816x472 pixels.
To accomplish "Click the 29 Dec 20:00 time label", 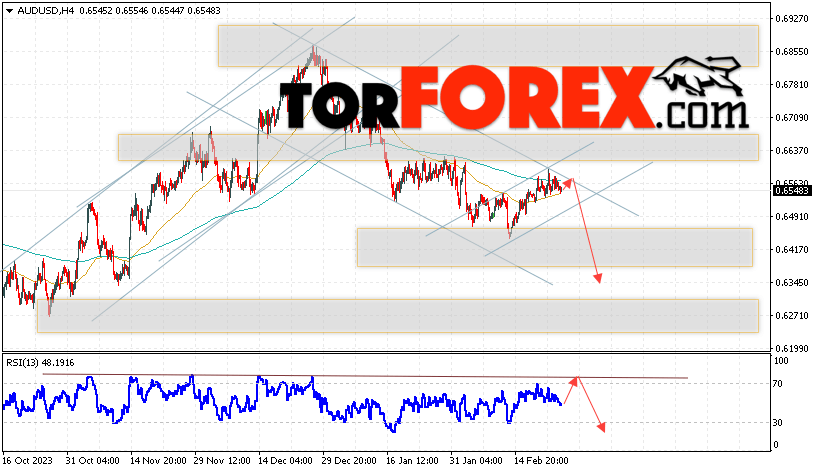I will [349, 461].
